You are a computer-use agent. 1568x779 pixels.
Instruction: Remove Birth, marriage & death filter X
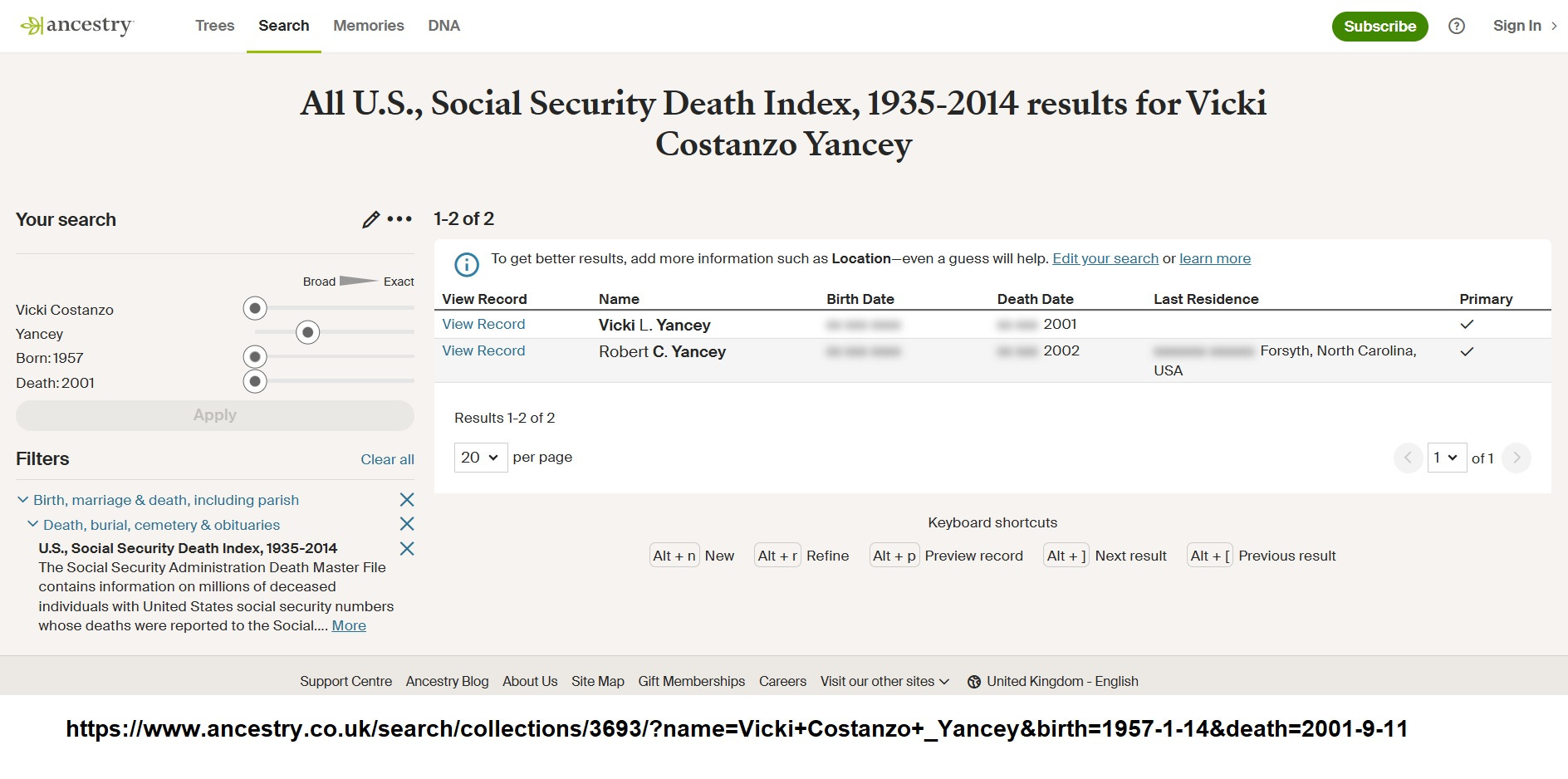(x=407, y=499)
